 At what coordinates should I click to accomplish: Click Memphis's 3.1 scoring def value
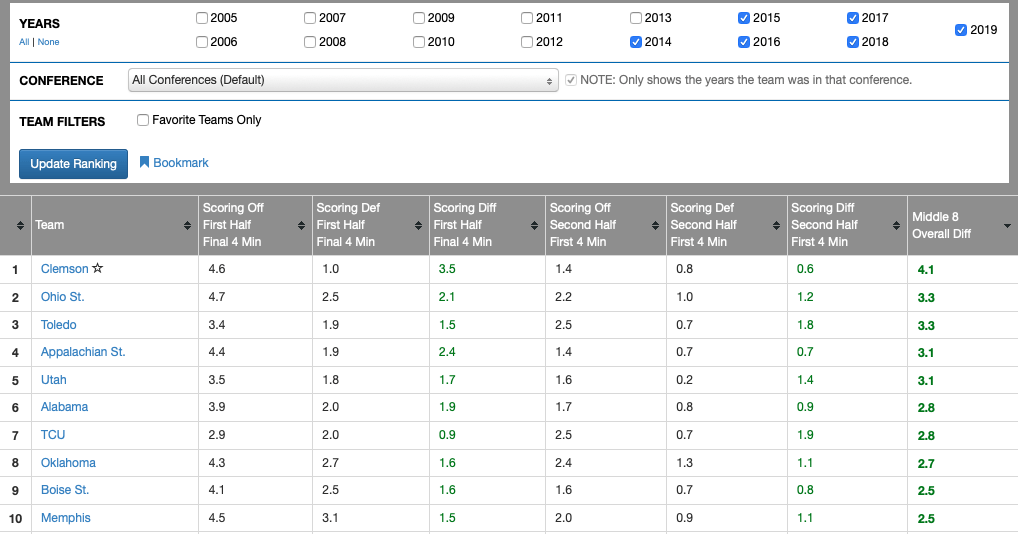(x=330, y=518)
